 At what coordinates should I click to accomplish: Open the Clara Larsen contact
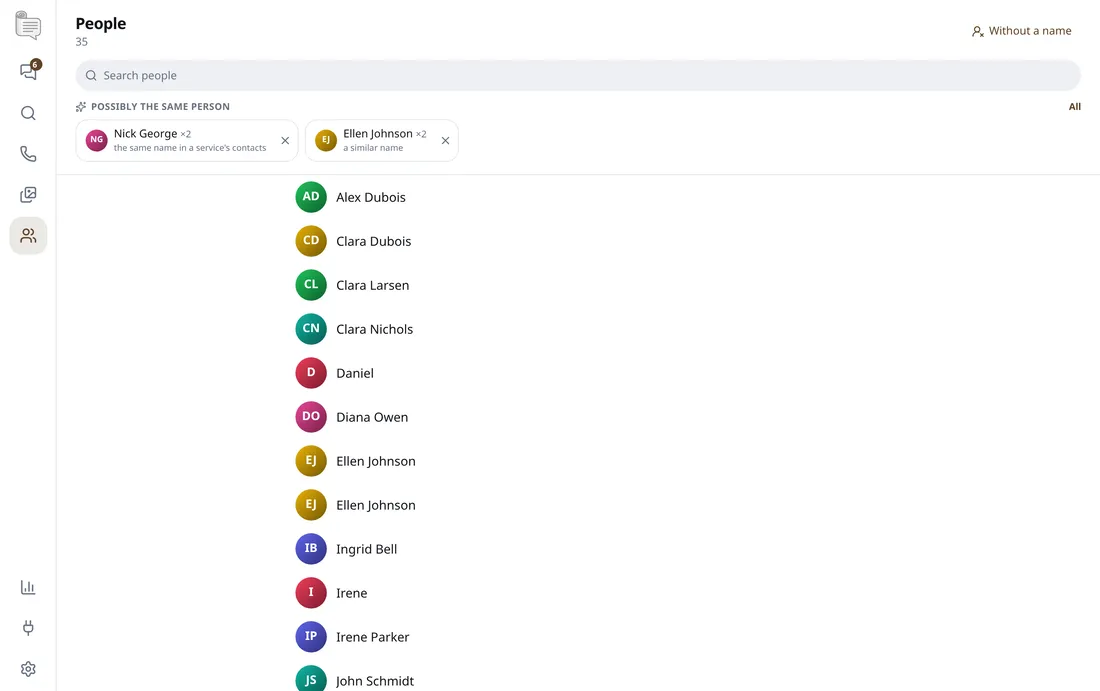pos(373,286)
